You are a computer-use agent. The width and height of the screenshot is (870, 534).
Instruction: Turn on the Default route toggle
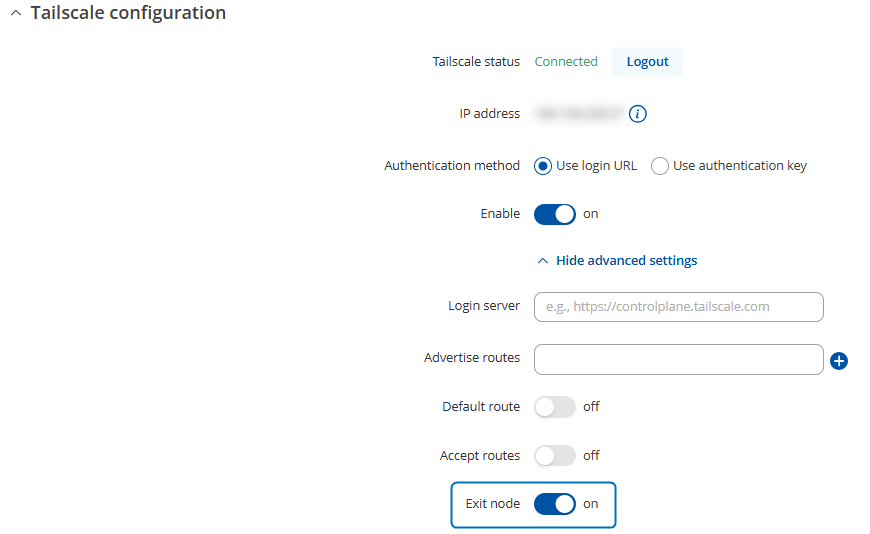pyautogui.click(x=554, y=407)
